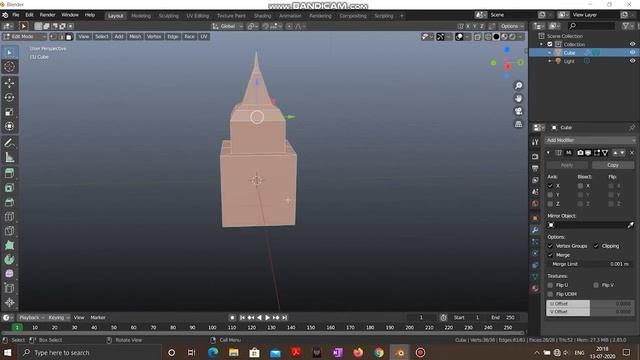The height and width of the screenshot is (360, 640).
Task: Open the Modifiers wrench properties tab
Action: pyautogui.click(x=535, y=230)
